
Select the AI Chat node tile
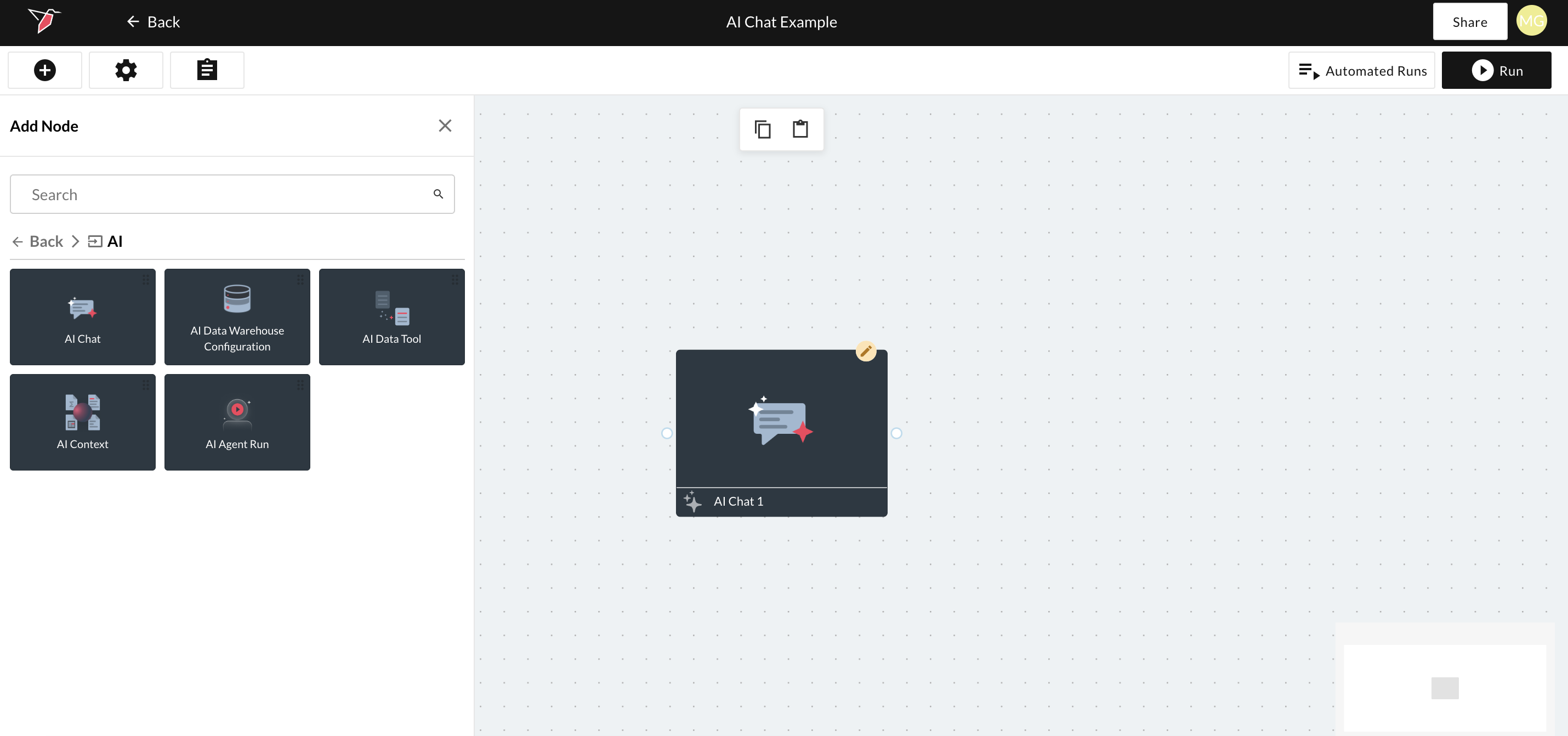[83, 316]
